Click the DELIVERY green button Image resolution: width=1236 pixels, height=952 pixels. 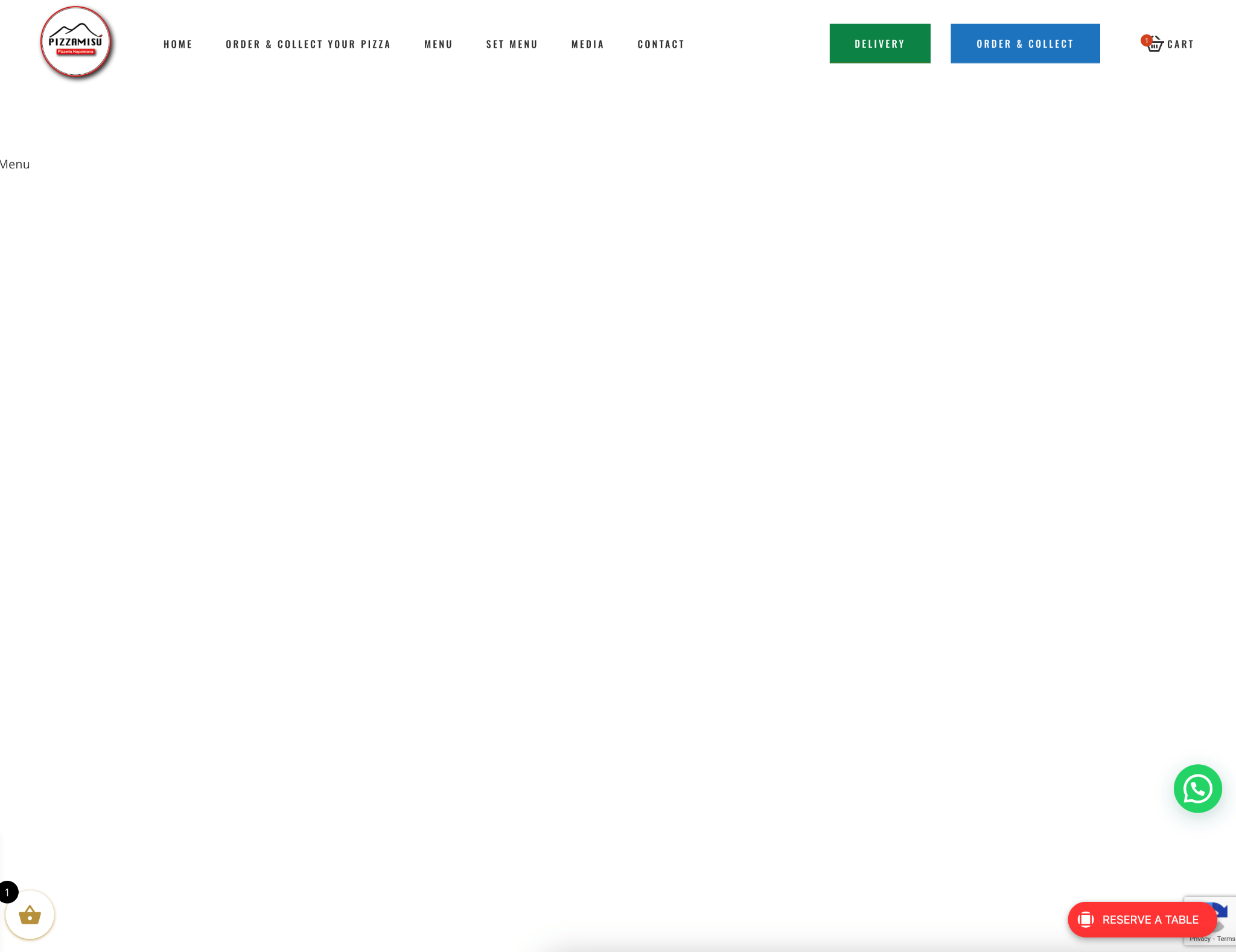[x=880, y=43]
